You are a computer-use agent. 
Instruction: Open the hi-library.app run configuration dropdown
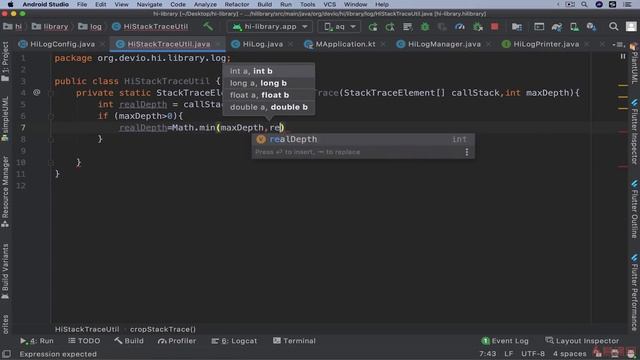(x=270, y=27)
